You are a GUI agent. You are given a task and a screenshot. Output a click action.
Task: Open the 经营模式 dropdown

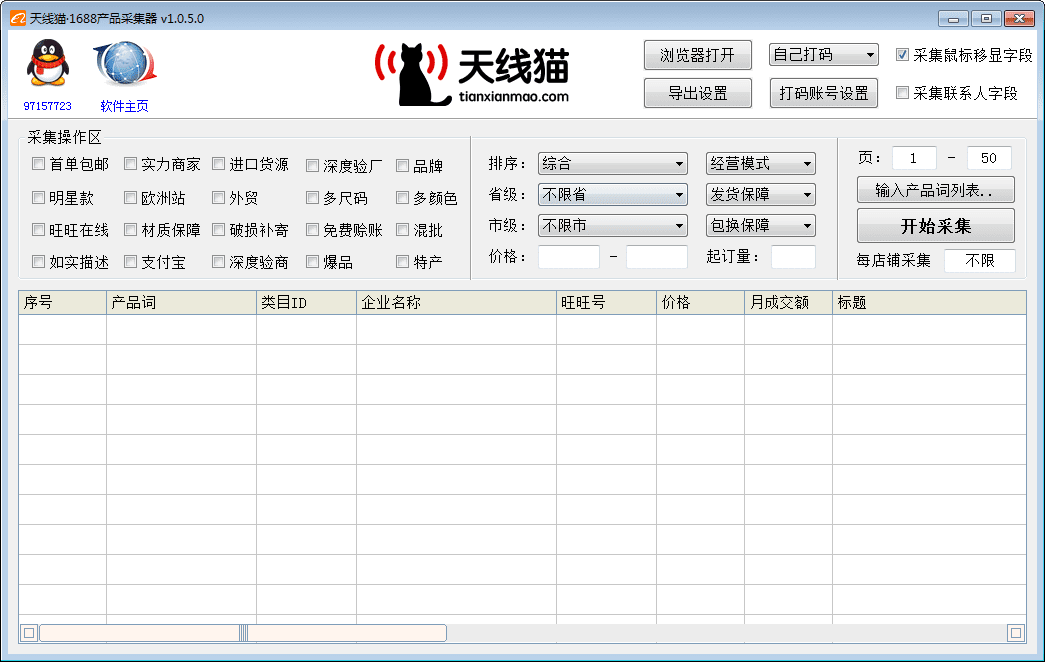click(x=760, y=163)
